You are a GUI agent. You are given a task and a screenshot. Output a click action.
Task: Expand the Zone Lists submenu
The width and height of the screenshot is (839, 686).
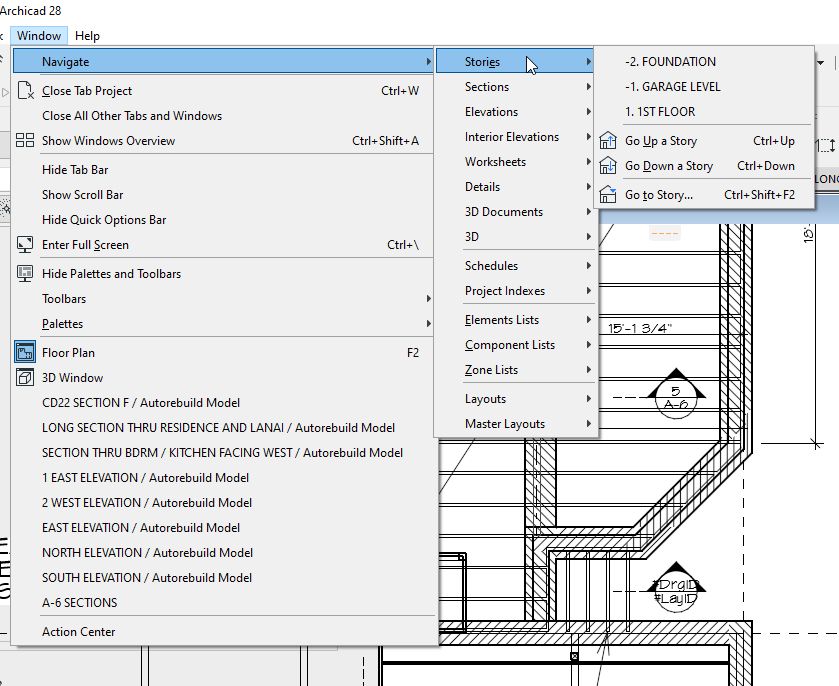click(x=516, y=370)
